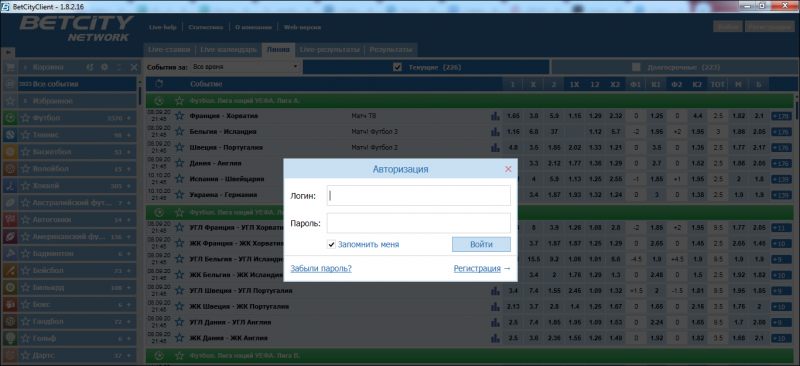Click the back arrow above the sidebar

[9, 52]
